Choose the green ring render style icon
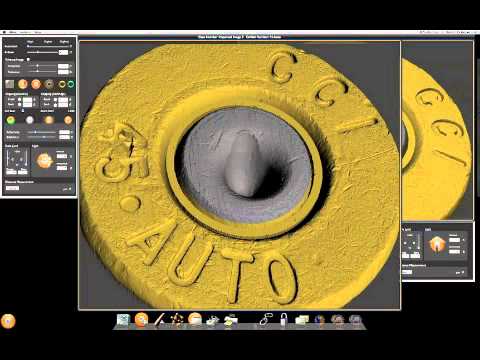Image resolution: width=480 pixels, height=360 pixels. coord(71,84)
